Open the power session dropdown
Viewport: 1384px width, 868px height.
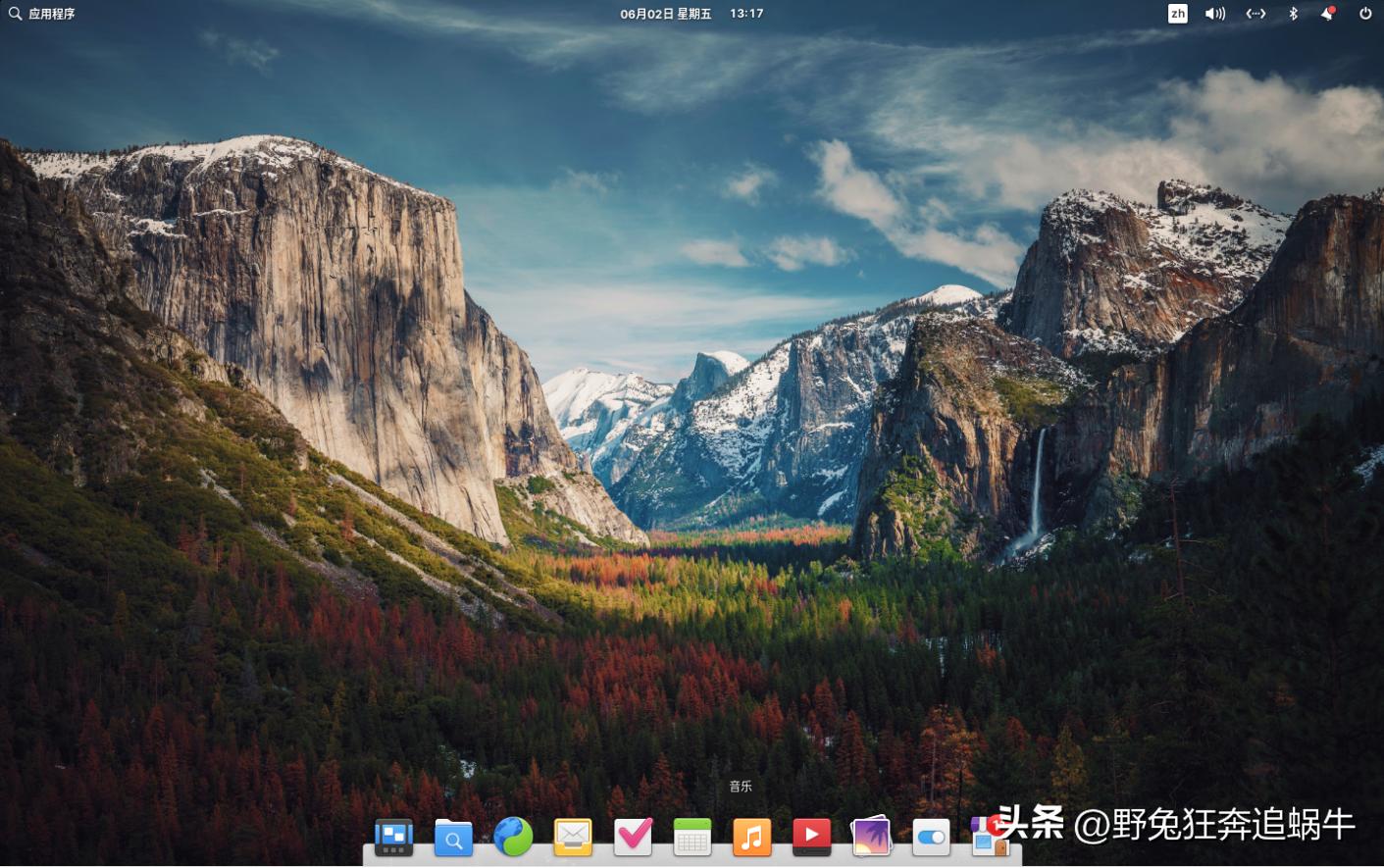pyautogui.click(x=1364, y=14)
